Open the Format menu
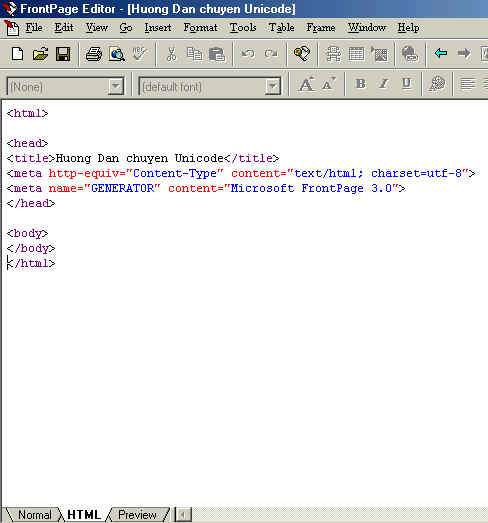The image size is (488, 523). [200, 28]
